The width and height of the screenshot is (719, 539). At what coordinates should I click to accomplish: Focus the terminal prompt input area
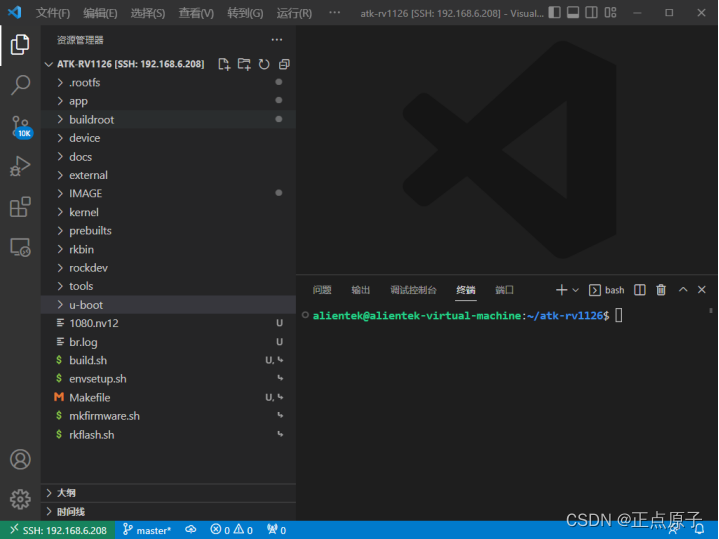point(619,316)
